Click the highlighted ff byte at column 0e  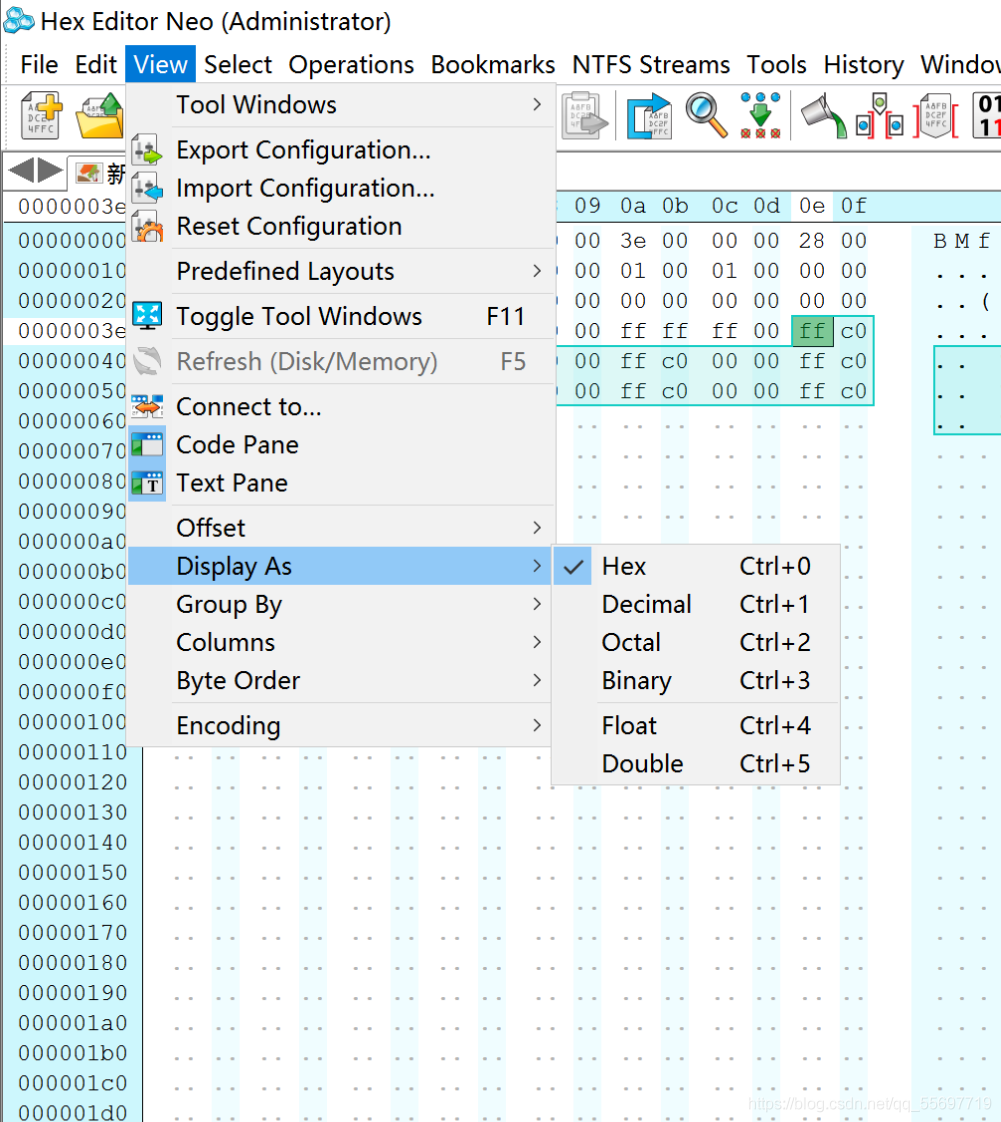pyautogui.click(x=812, y=331)
